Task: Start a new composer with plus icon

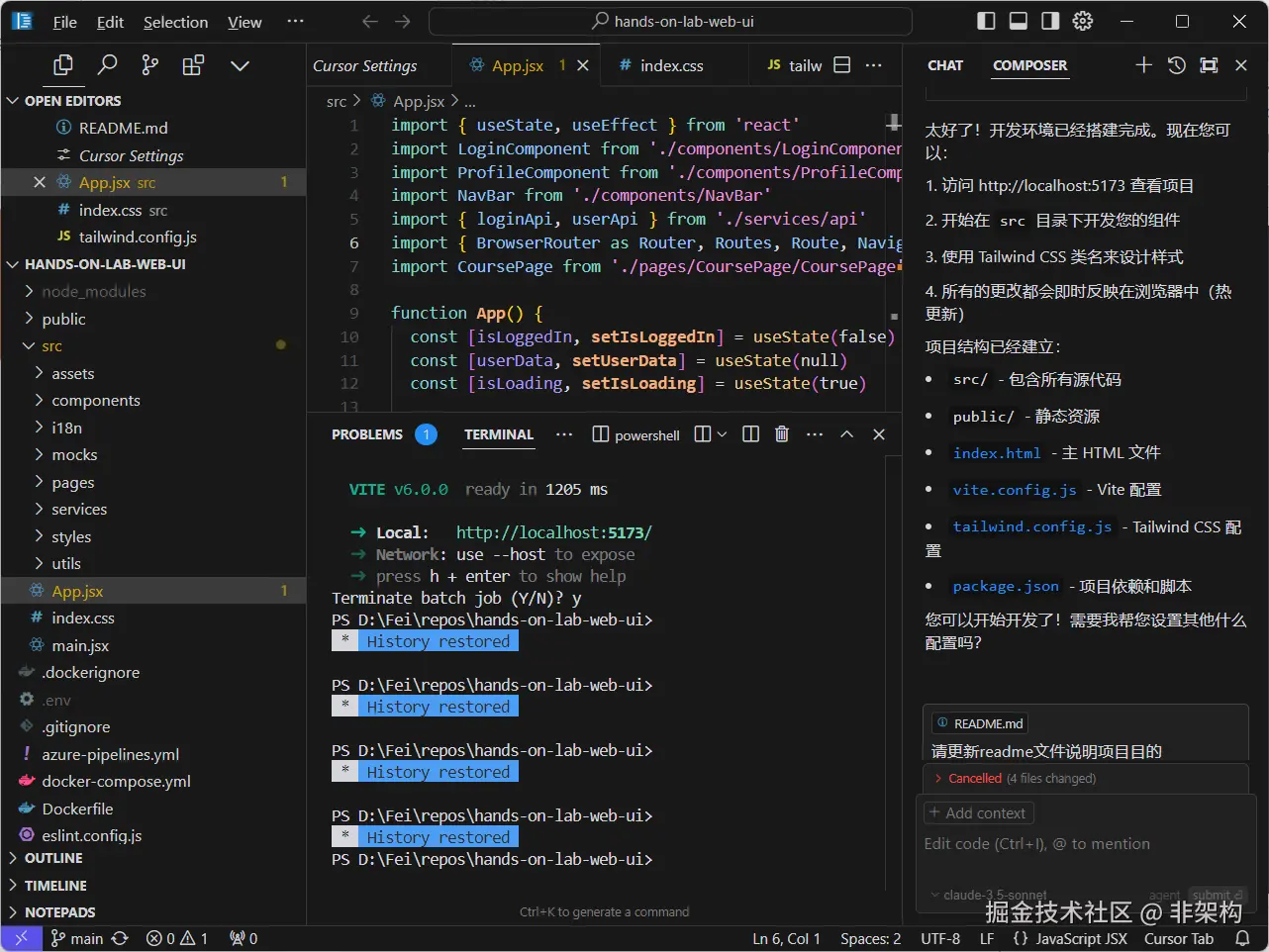Action: pos(1143,65)
